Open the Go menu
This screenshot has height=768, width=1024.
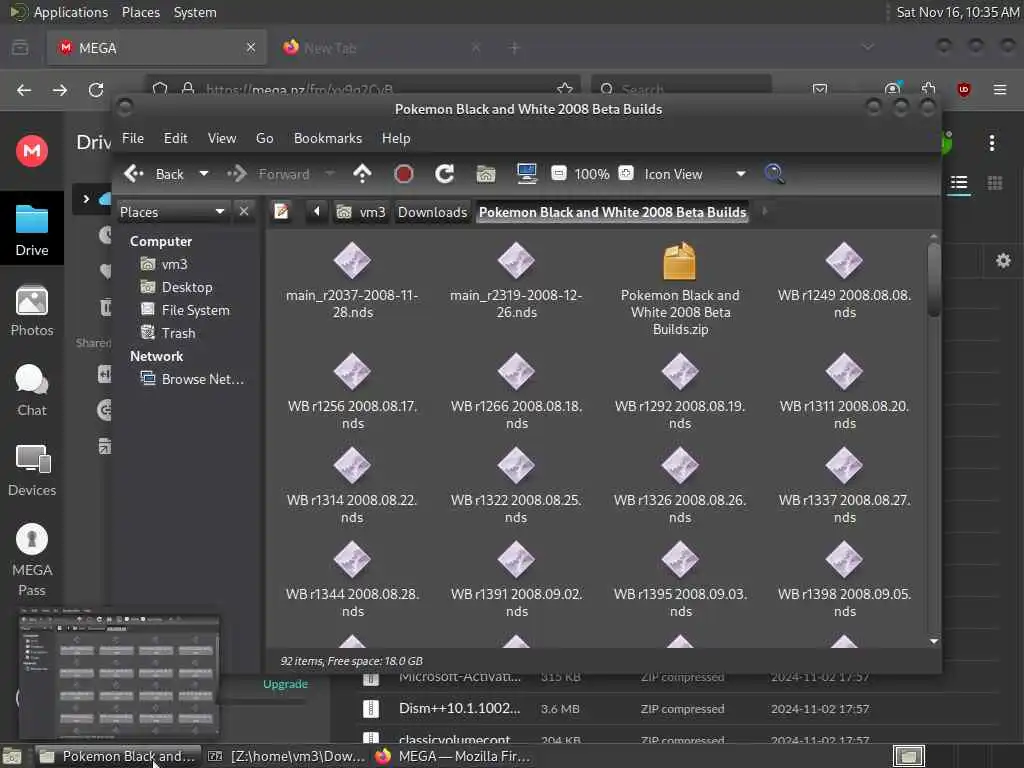click(x=264, y=138)
